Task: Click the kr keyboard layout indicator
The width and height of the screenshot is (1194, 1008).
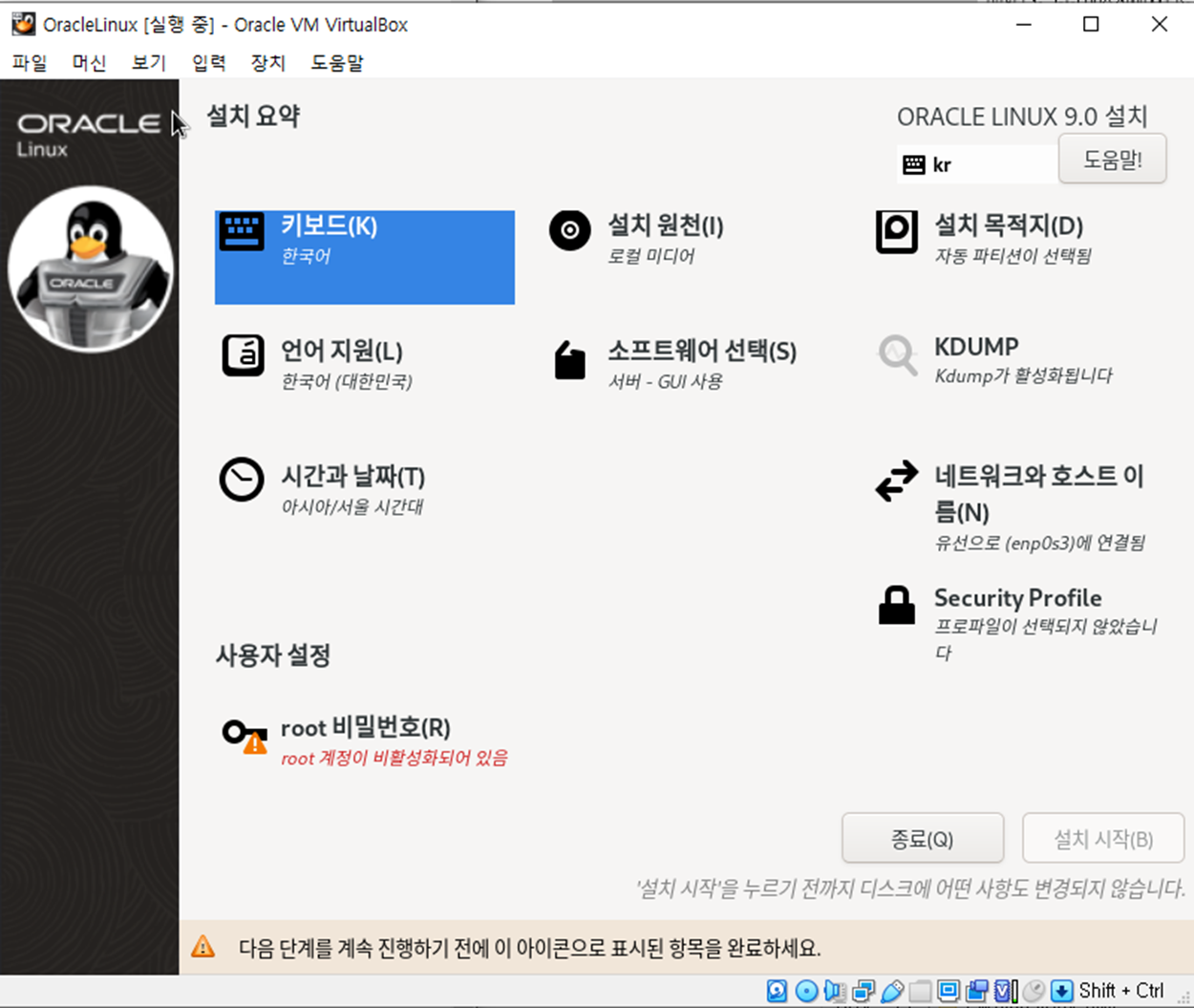Action: [x=976, y=164]
